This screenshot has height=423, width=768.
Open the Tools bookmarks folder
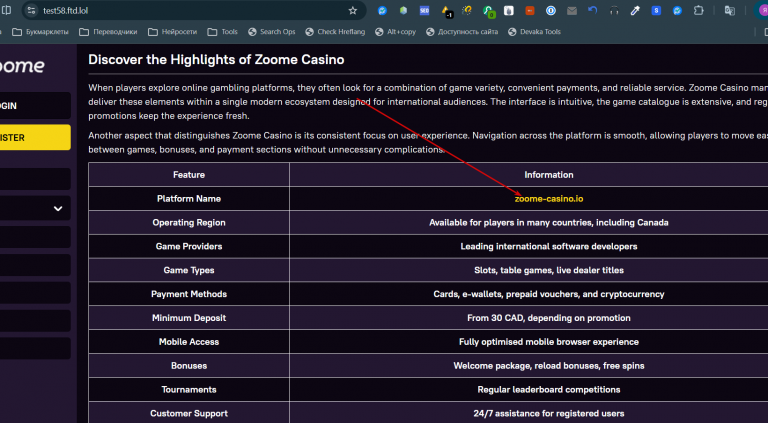pos(223,32)
